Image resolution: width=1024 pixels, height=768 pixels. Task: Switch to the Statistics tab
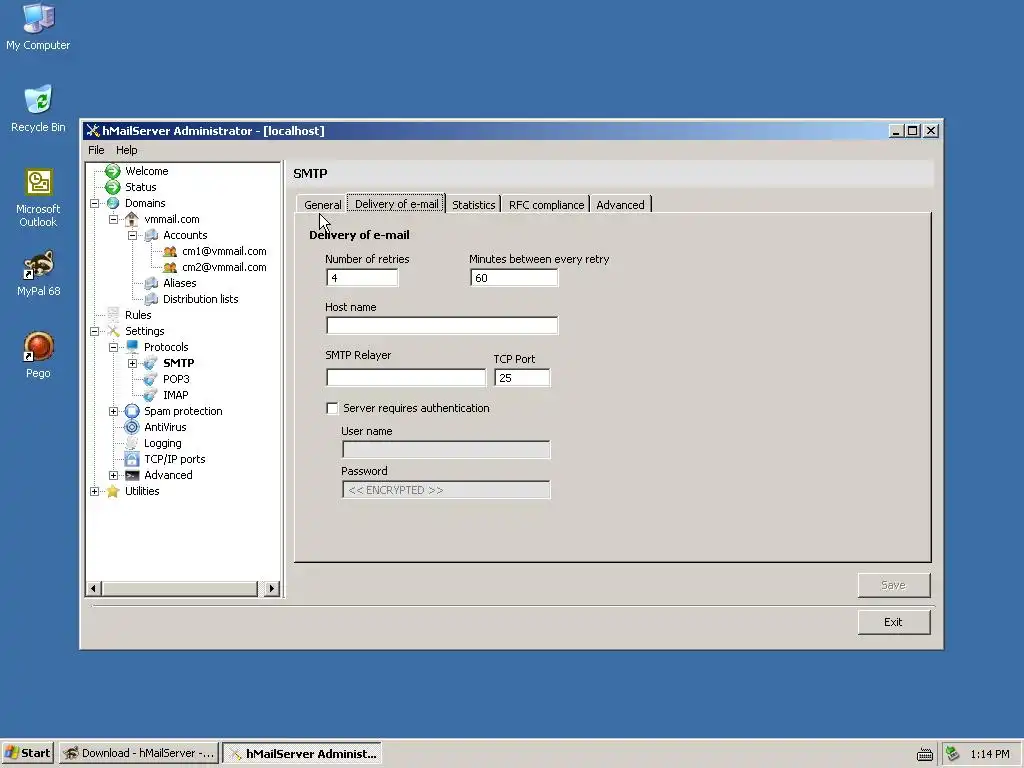(473, 204)
